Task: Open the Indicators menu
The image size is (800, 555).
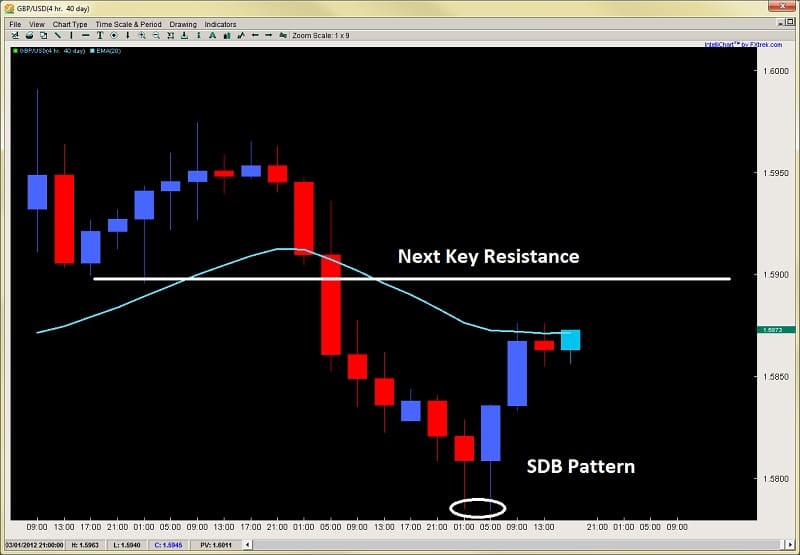Action: pyautogui.click(x=220, y=24)
